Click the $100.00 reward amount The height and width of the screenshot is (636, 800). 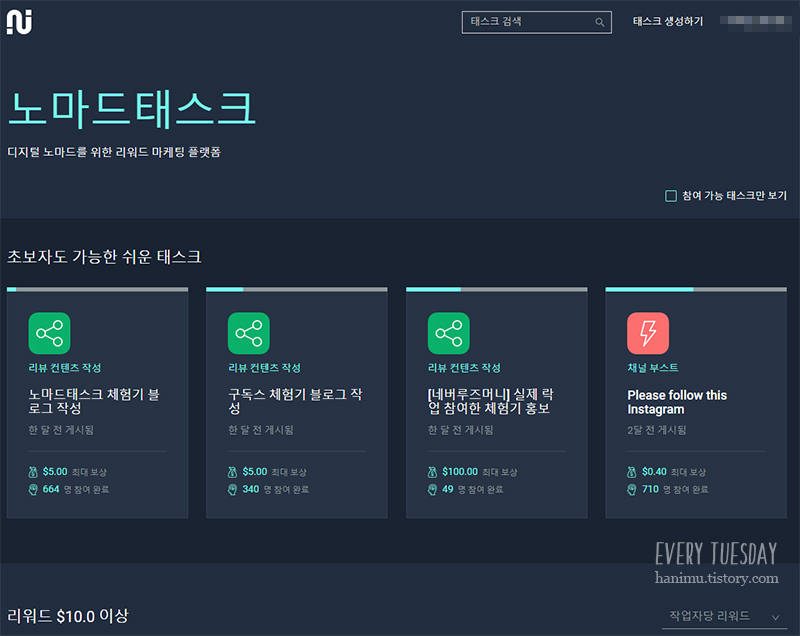pyautogui.click(x=460, y=472)
